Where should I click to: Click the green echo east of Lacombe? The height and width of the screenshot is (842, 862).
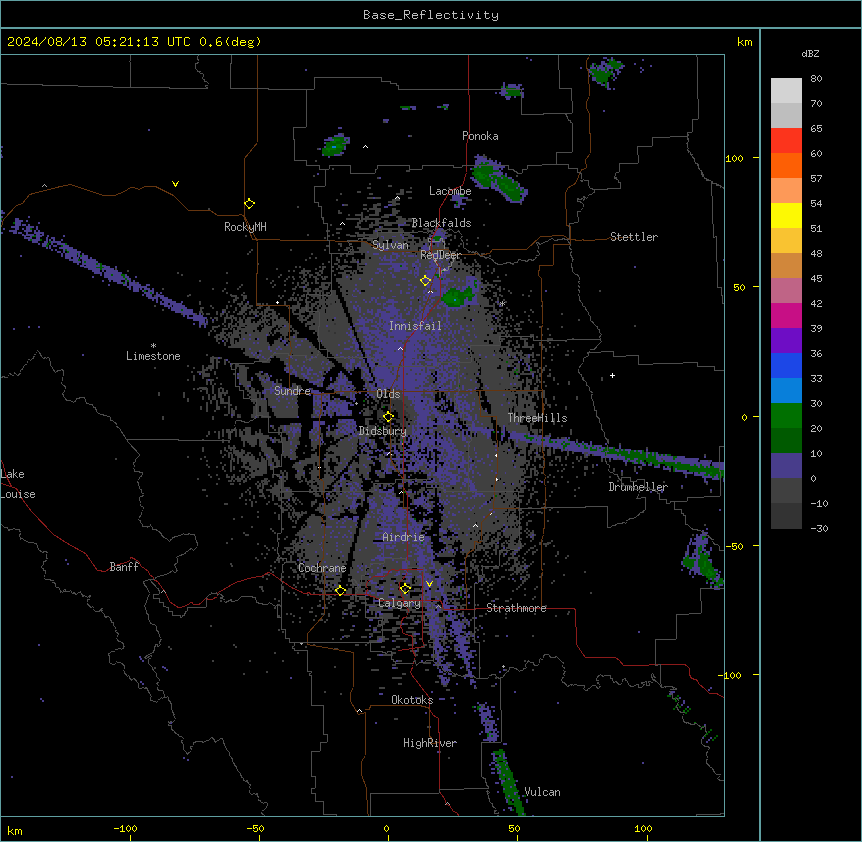[x=499, y=179]
